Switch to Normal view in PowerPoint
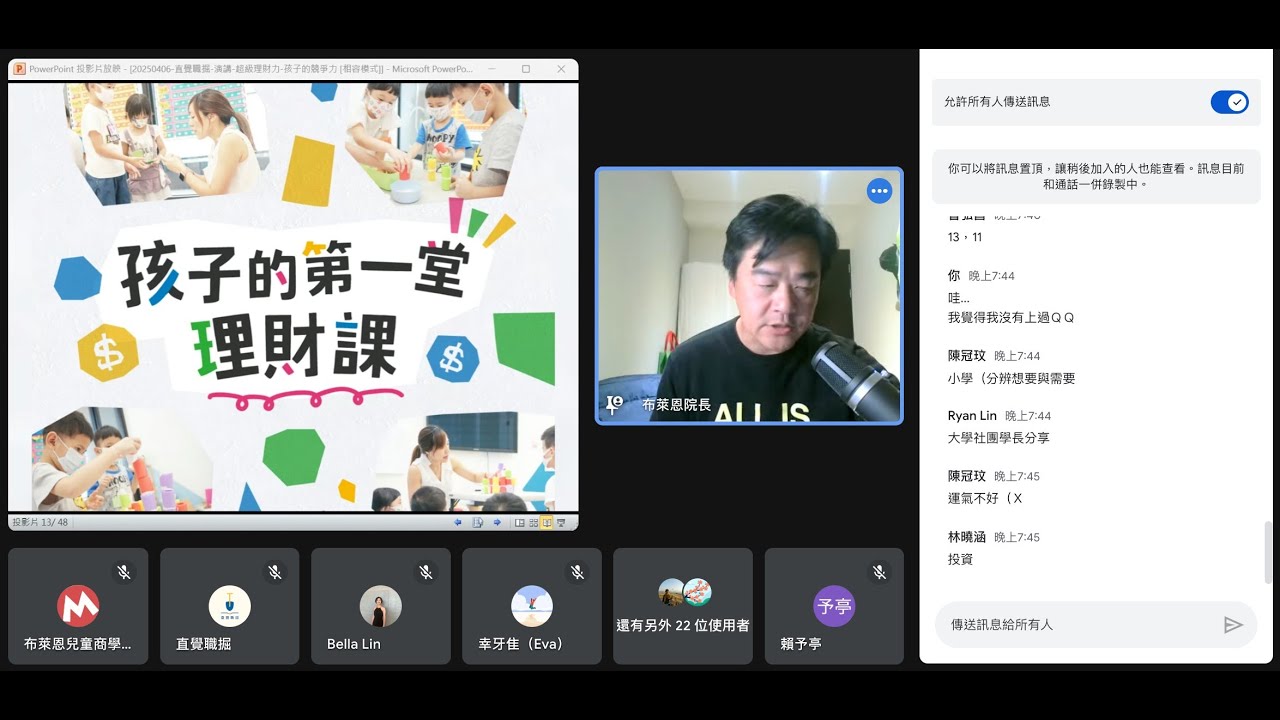The image size is (1280, 720). (x=519, y=522)
